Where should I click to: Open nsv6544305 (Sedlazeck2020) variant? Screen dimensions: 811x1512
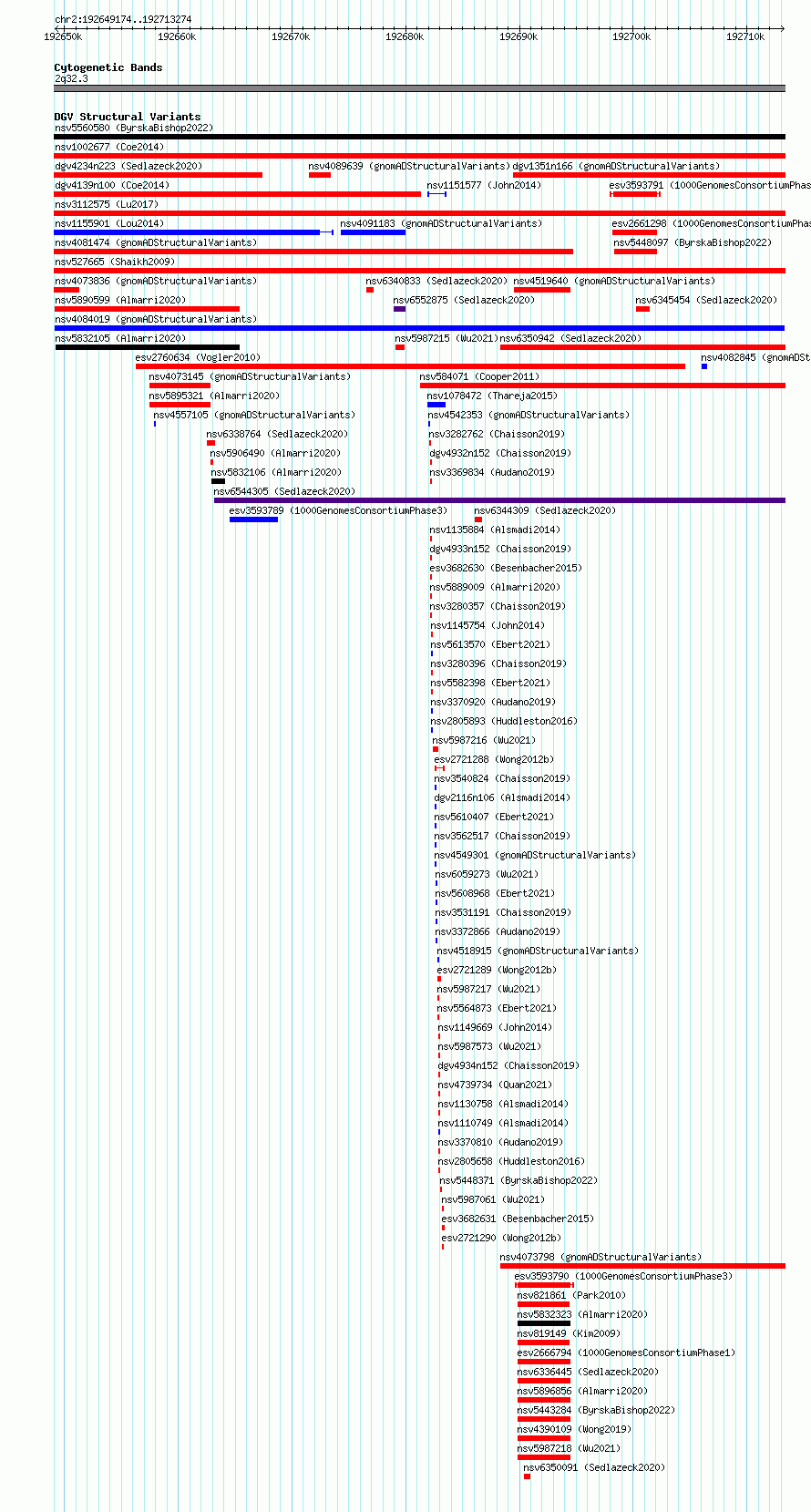(284, 492)
